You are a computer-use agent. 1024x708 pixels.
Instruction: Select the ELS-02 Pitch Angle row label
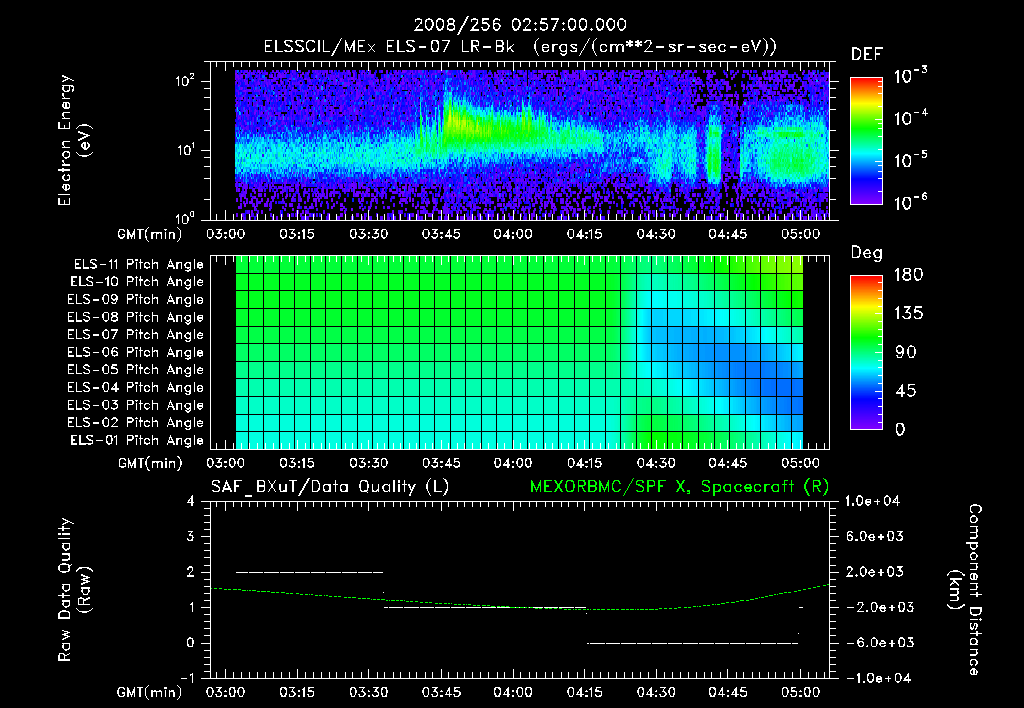click(x=136, y=423)
